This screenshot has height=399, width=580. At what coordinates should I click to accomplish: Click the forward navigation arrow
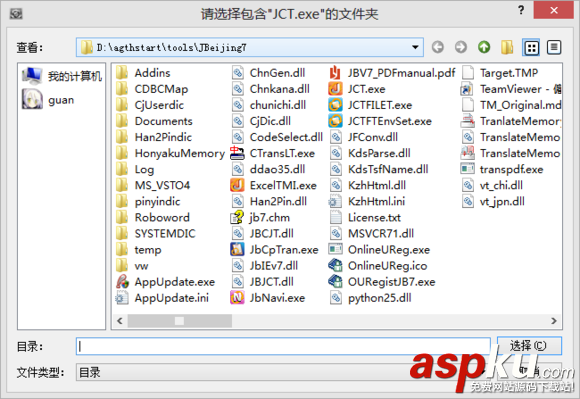461,47
